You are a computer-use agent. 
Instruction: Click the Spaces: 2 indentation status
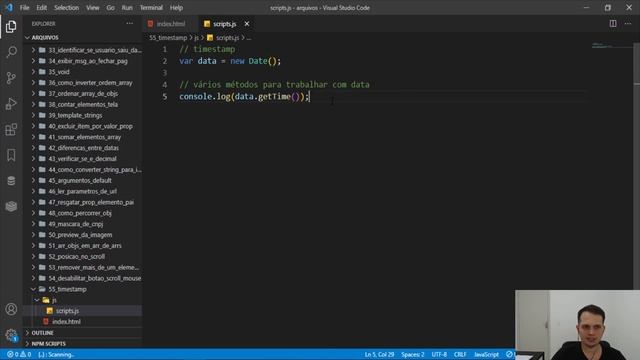[x=413, y=354]
